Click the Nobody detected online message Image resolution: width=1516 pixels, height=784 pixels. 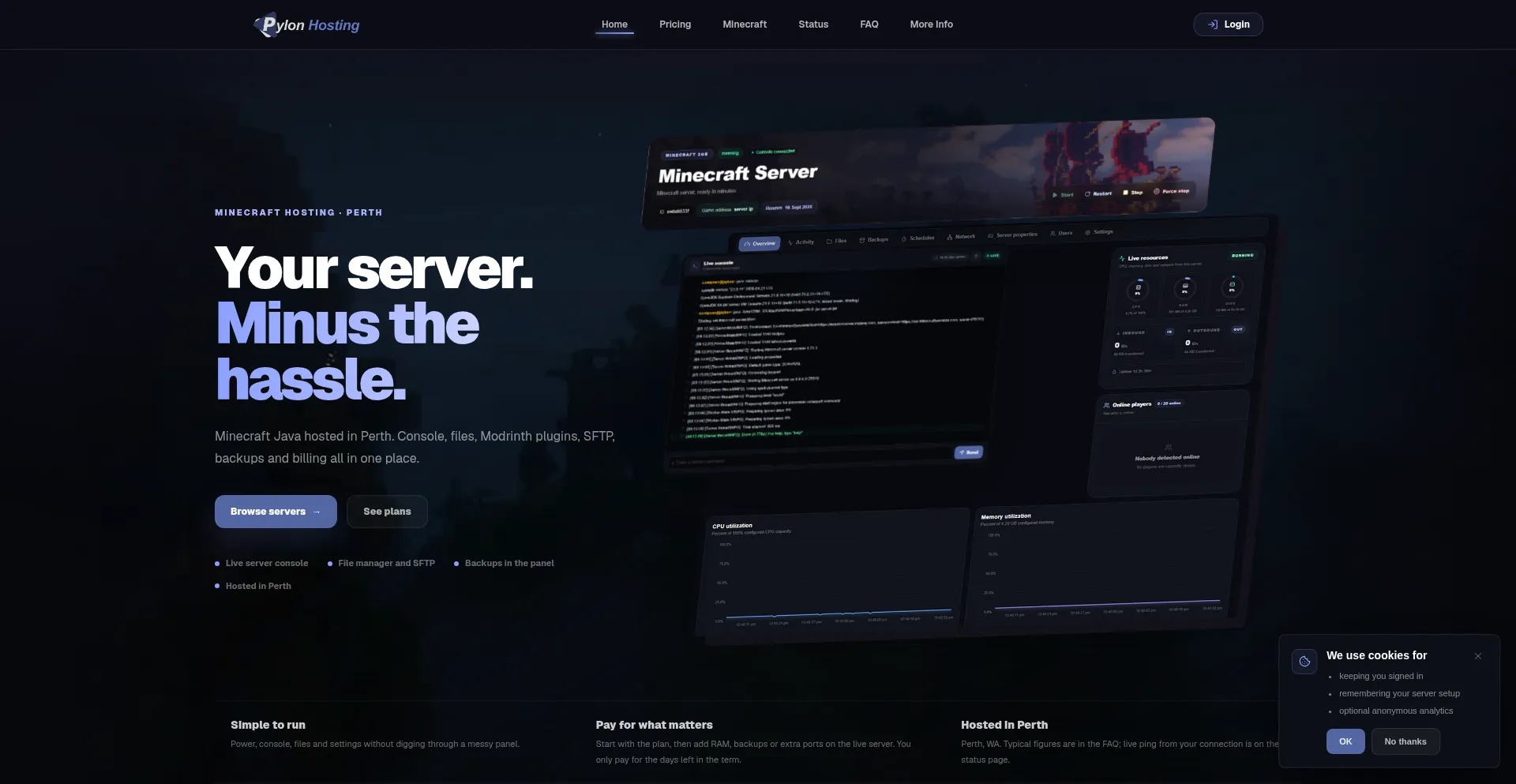[x=1167, y=458]
